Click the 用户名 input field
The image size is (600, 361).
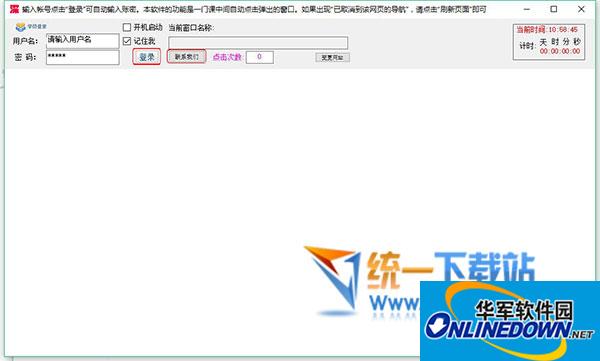point(83,41)
